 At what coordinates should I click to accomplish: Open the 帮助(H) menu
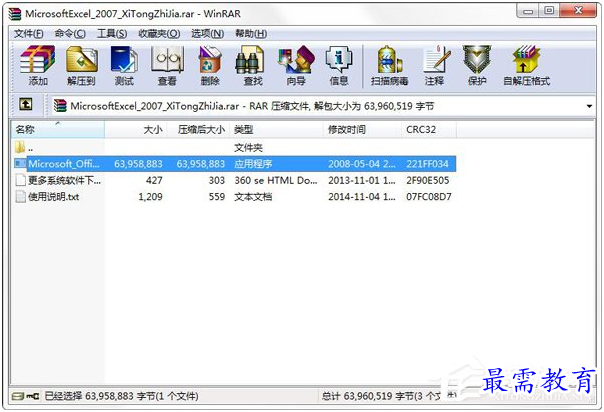(x=251, y=34)
